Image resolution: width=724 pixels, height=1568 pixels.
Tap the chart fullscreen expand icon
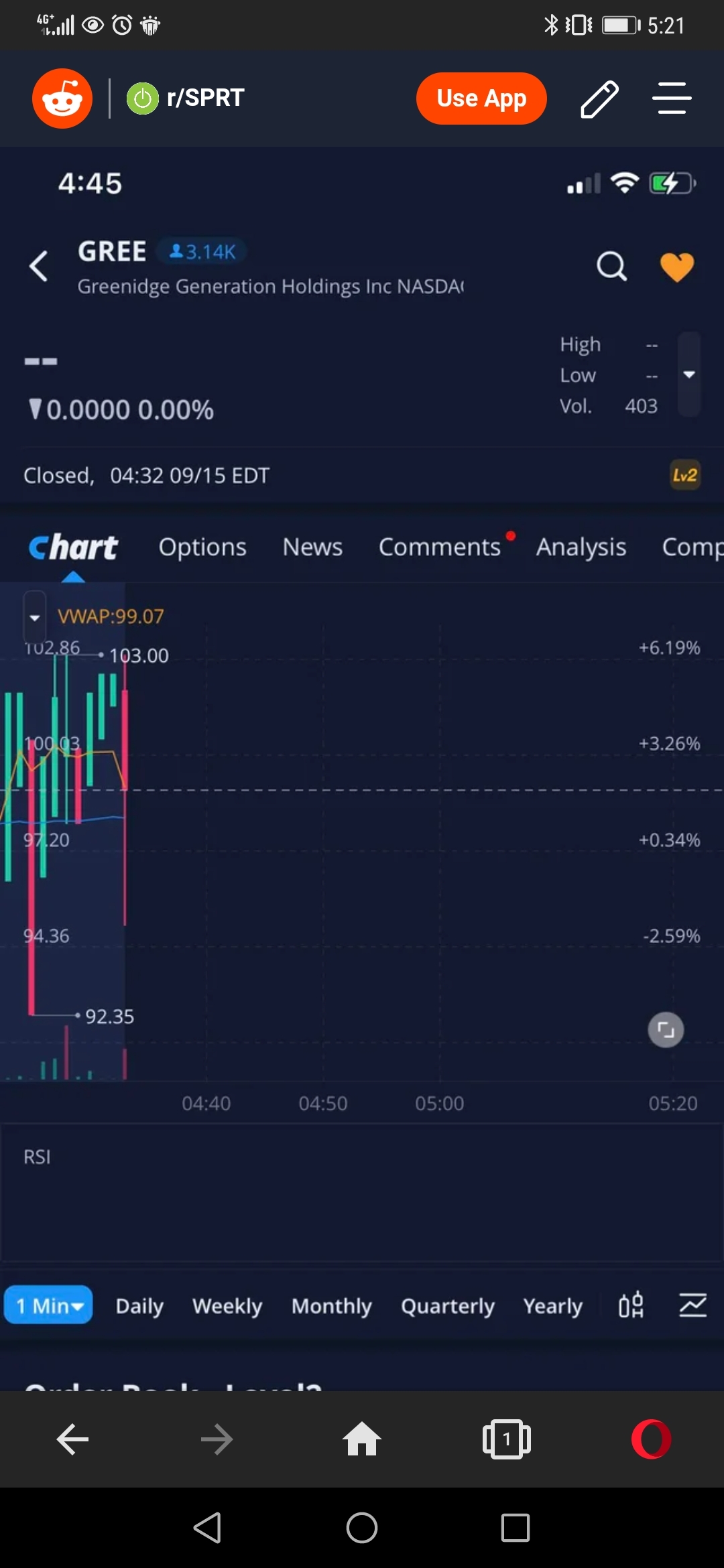point(666,1029)
